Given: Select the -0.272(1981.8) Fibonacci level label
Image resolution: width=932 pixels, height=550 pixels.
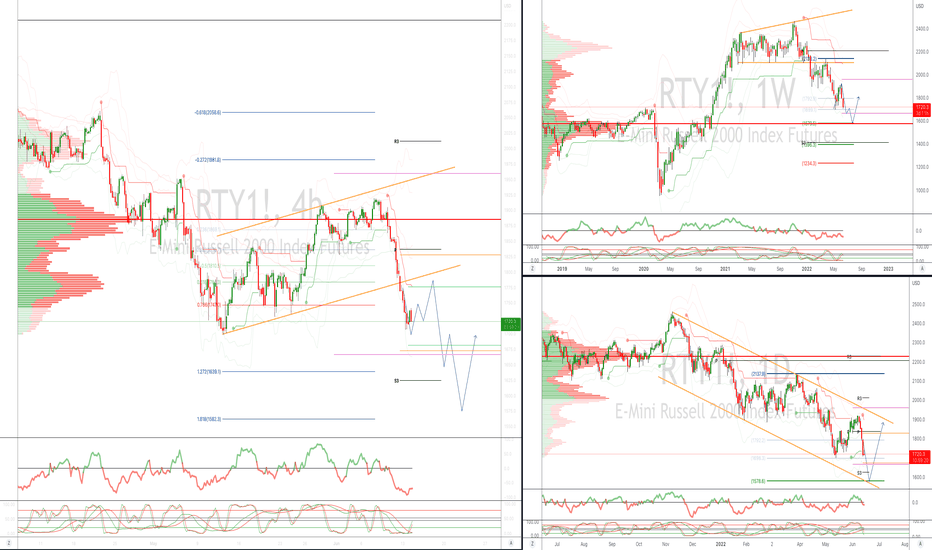Looking at the screenshot, I should click(208, 159).
